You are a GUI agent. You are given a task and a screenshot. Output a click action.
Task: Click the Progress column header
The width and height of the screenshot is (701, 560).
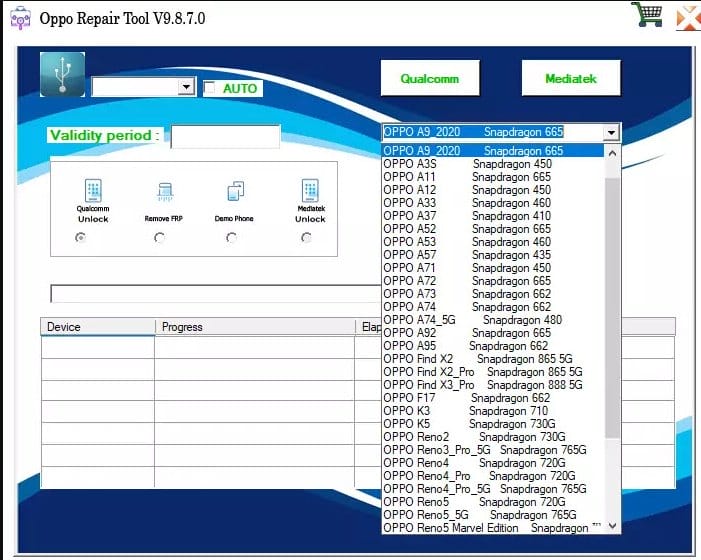182,327
